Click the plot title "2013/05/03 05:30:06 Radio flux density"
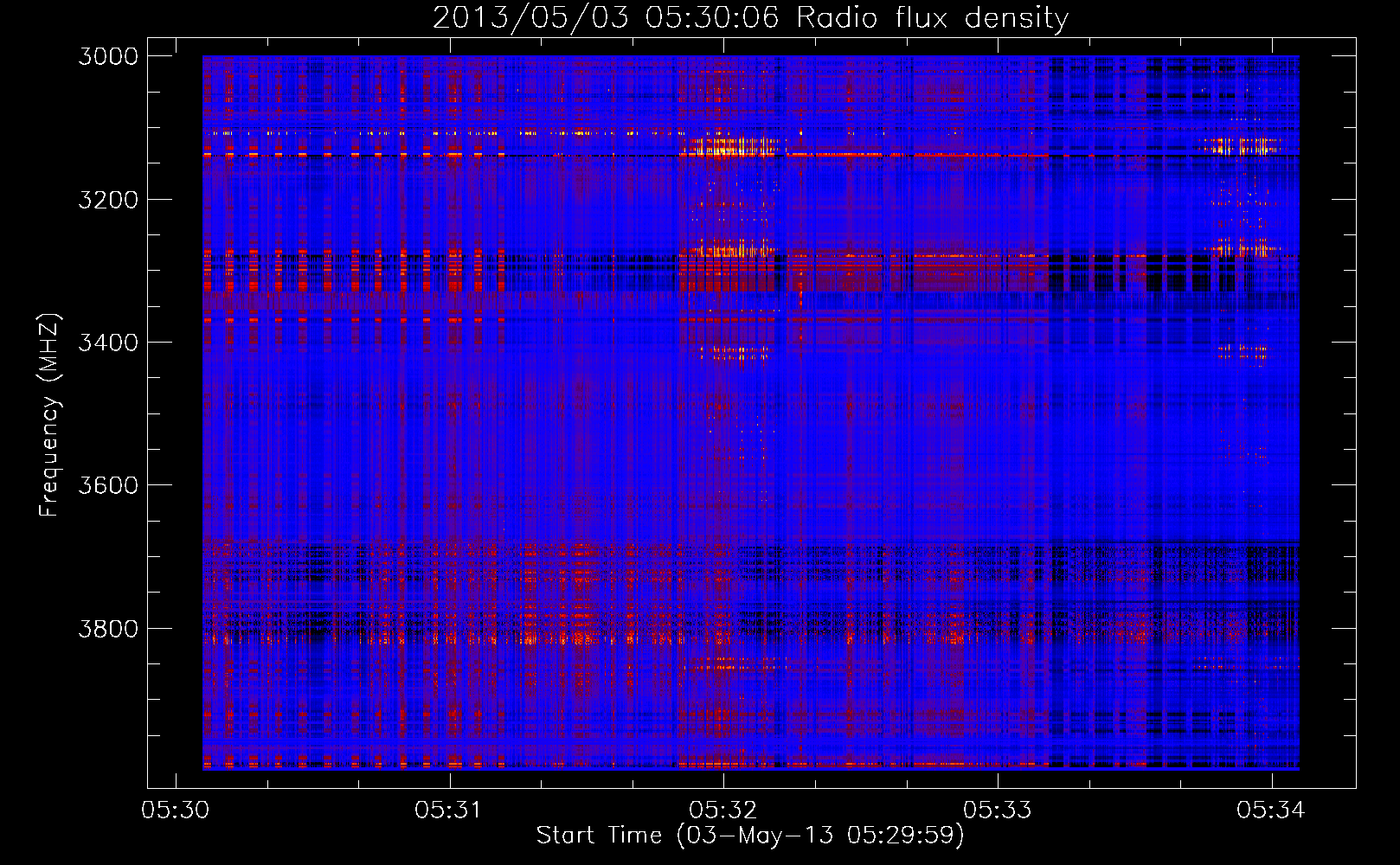The height and width of the screenshot is (865, 1400). [x=750, y=17]
